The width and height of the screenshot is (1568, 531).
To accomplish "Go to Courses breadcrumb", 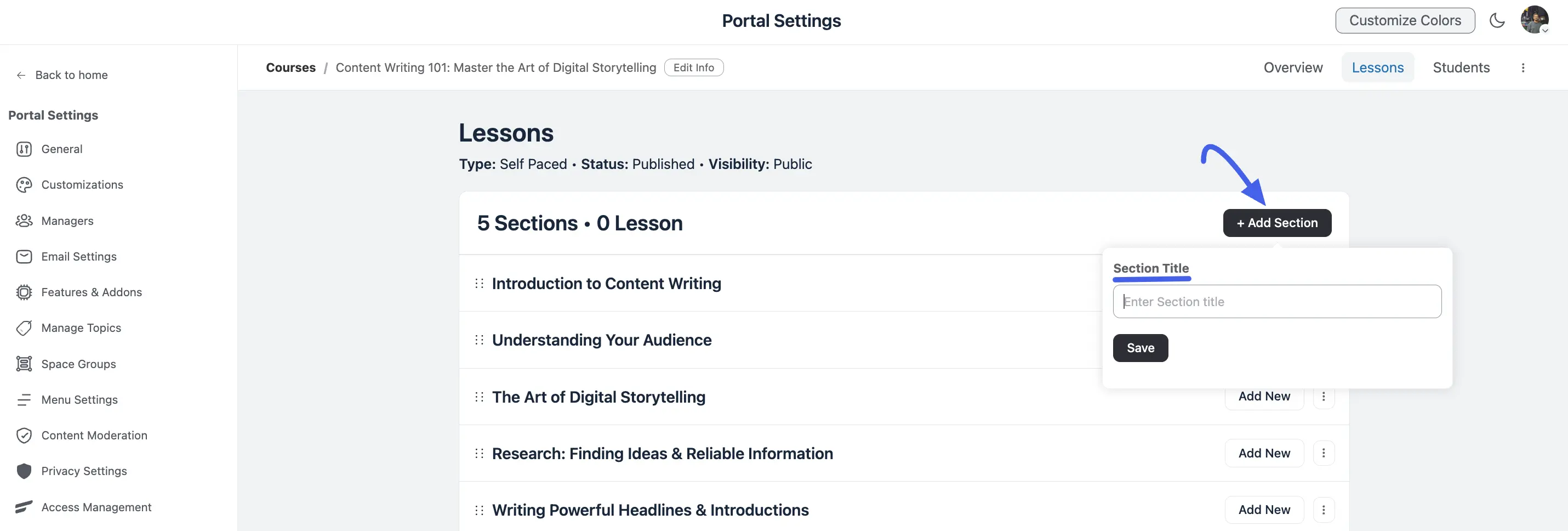I will coord(290,67).
